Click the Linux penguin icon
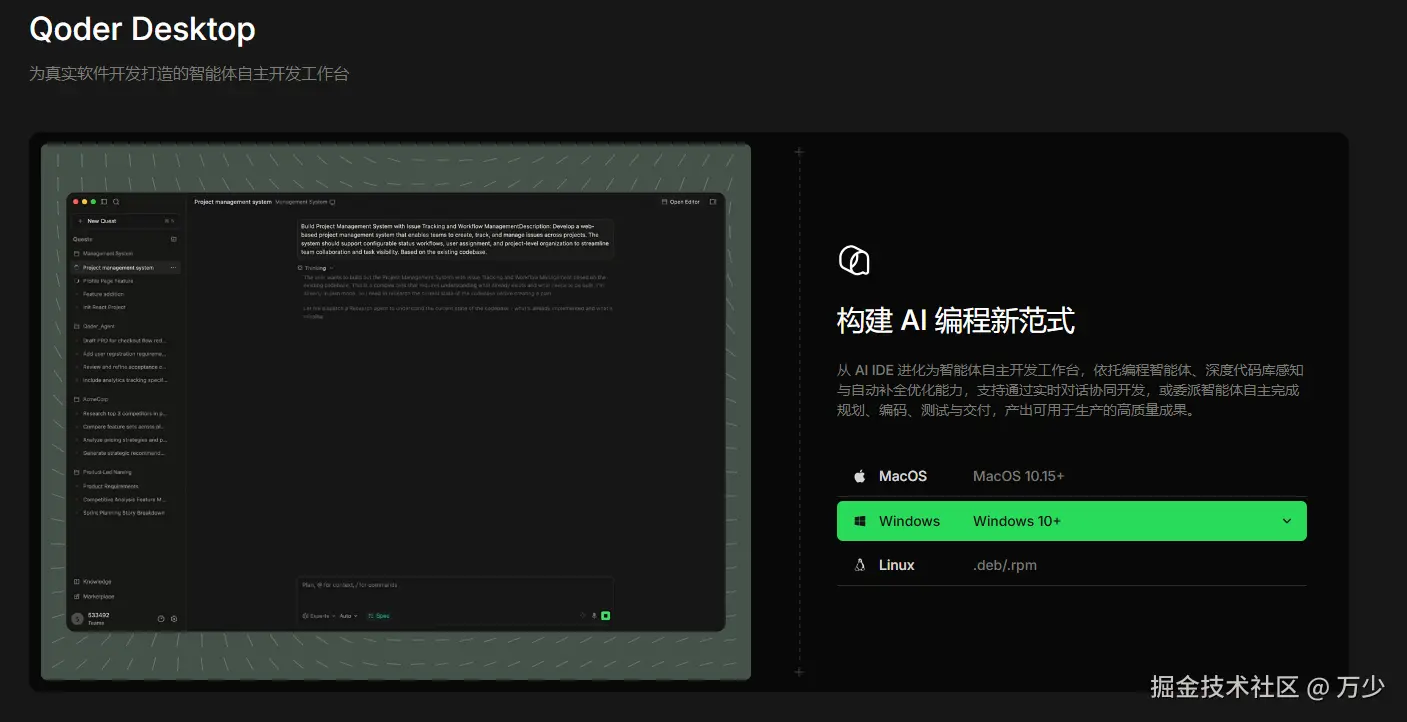The height and width of the screenshot is (722, 1407). 859,565
